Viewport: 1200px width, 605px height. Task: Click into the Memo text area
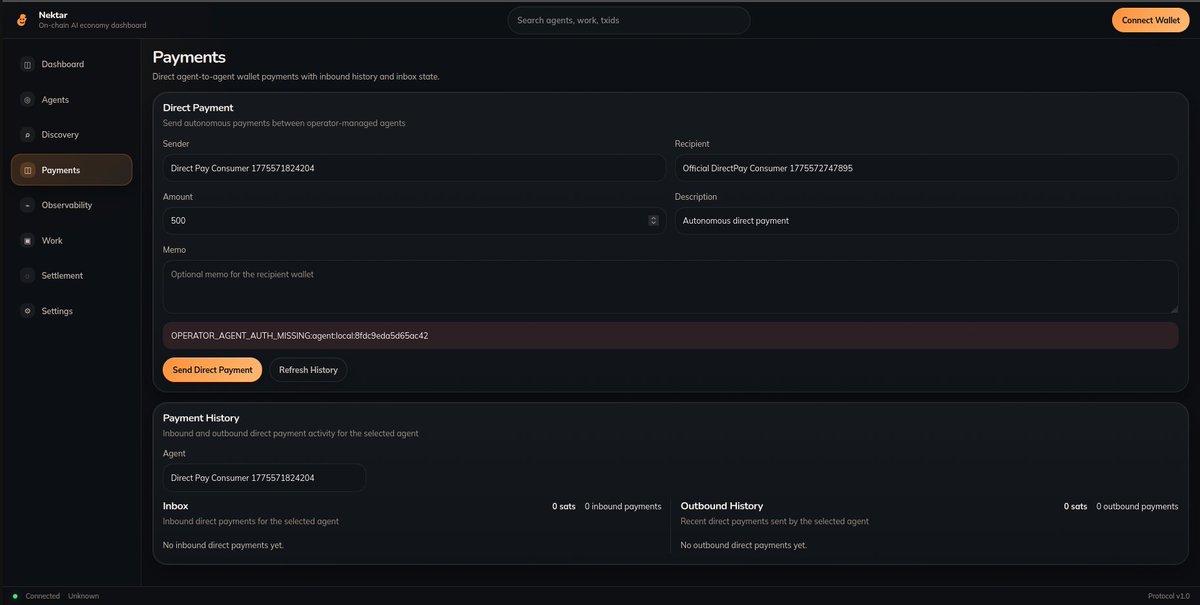(x=670, y=287)
